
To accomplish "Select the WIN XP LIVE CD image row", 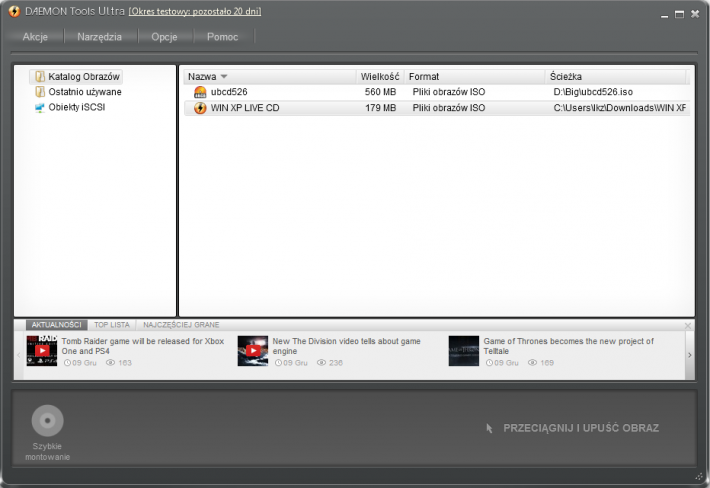I will click(437, 108).
